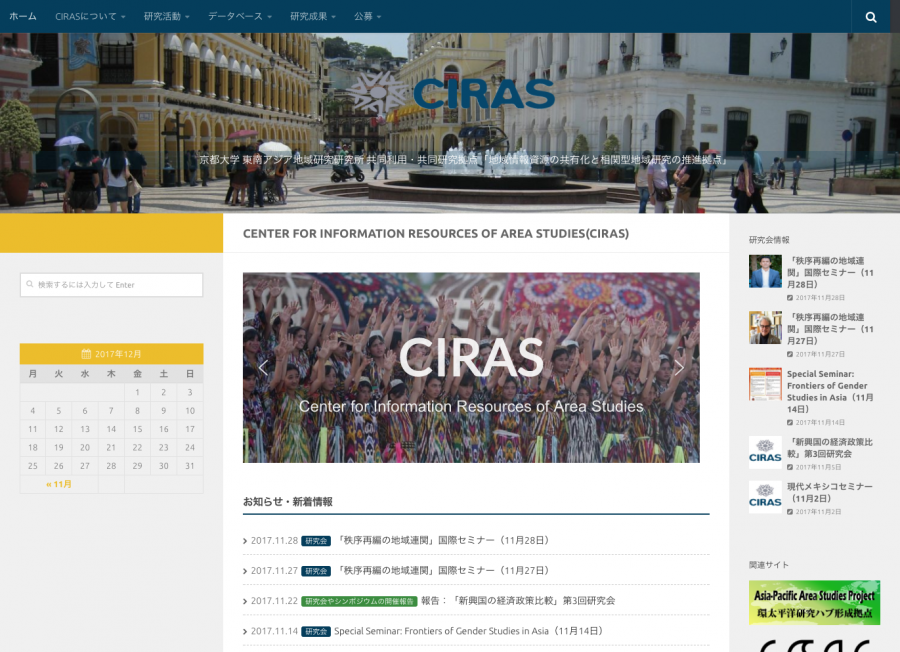
Task: Go to previous slide with left arrow
Action: coord(263,367)
